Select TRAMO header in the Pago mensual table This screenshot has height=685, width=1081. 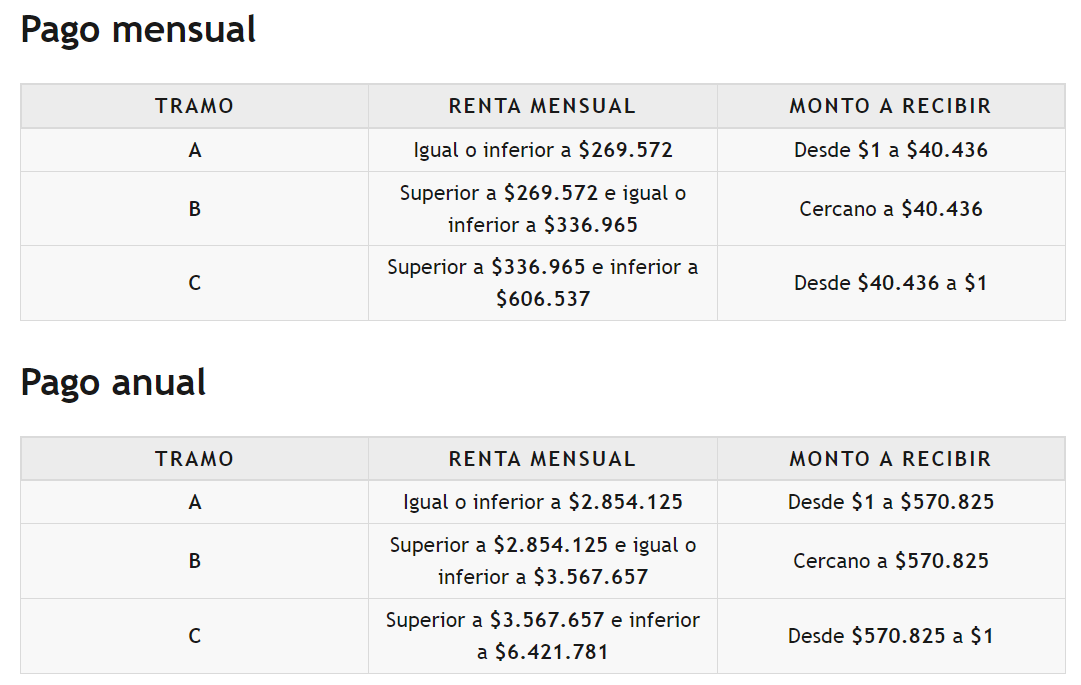[194, 106]
